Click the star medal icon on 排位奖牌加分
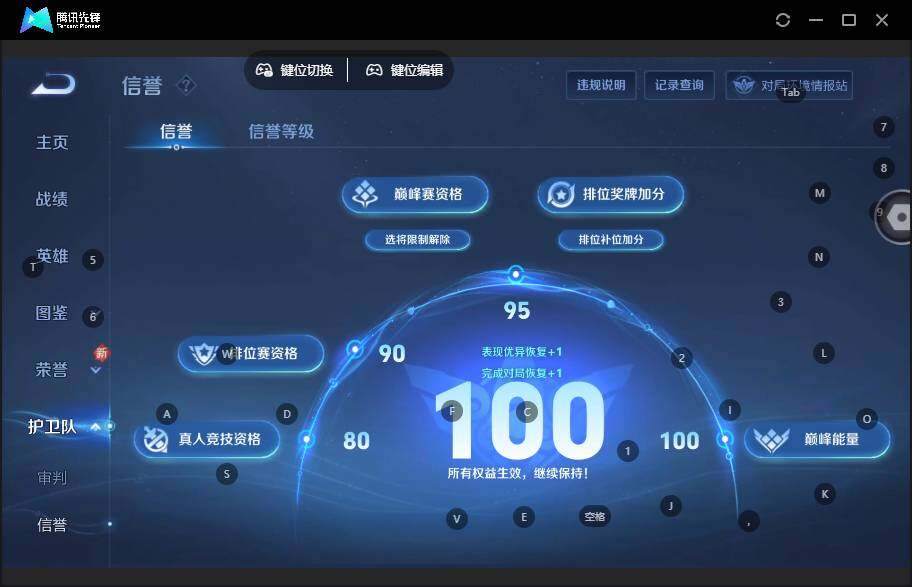Image resolution: width=912 pixels, height=587 pixels. (x=561, y=195)
